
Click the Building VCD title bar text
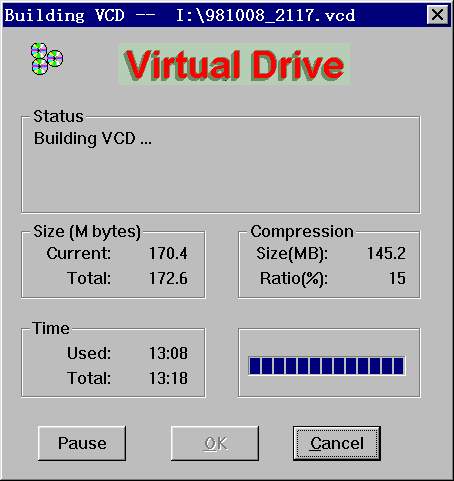click(x=180, y=15)
